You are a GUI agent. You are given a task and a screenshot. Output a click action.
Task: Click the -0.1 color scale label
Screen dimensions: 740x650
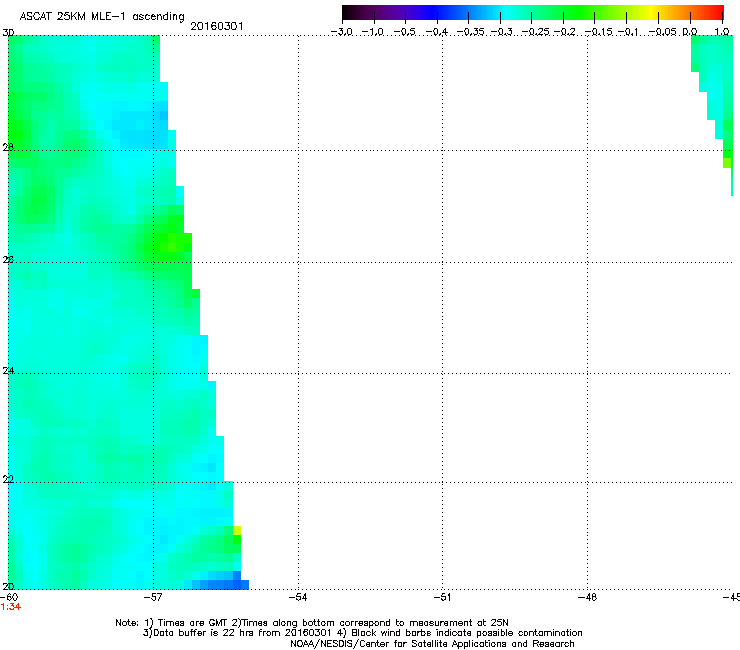[628, 32]
